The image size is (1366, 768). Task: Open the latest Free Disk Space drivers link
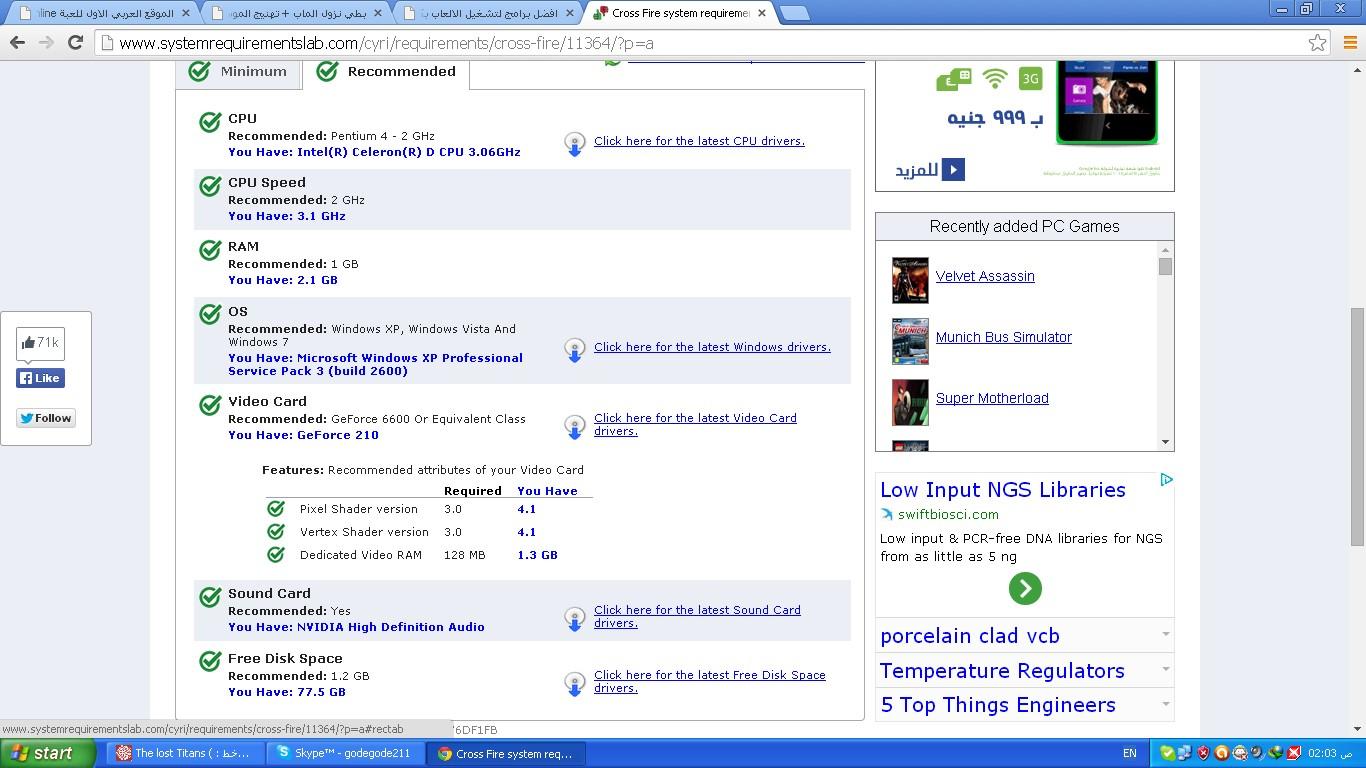pyautogui.click(x=710, y=681)
